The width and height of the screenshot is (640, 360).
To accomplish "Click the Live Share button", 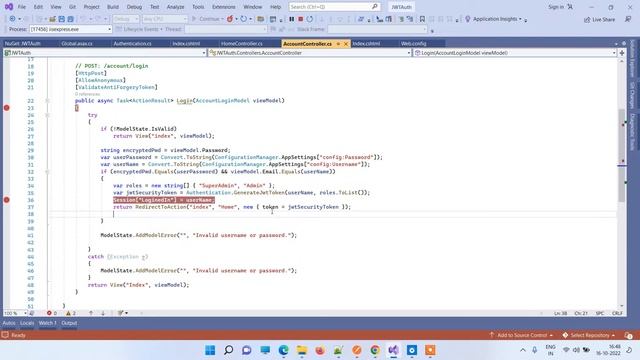I will pos(599,20).
